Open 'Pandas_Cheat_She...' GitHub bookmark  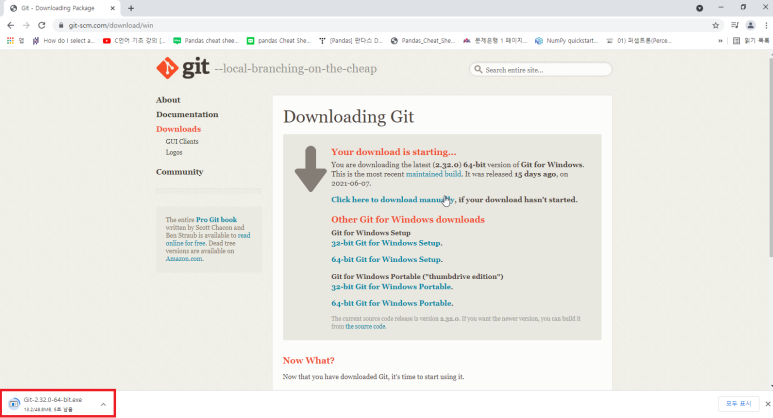click(422, 40)
